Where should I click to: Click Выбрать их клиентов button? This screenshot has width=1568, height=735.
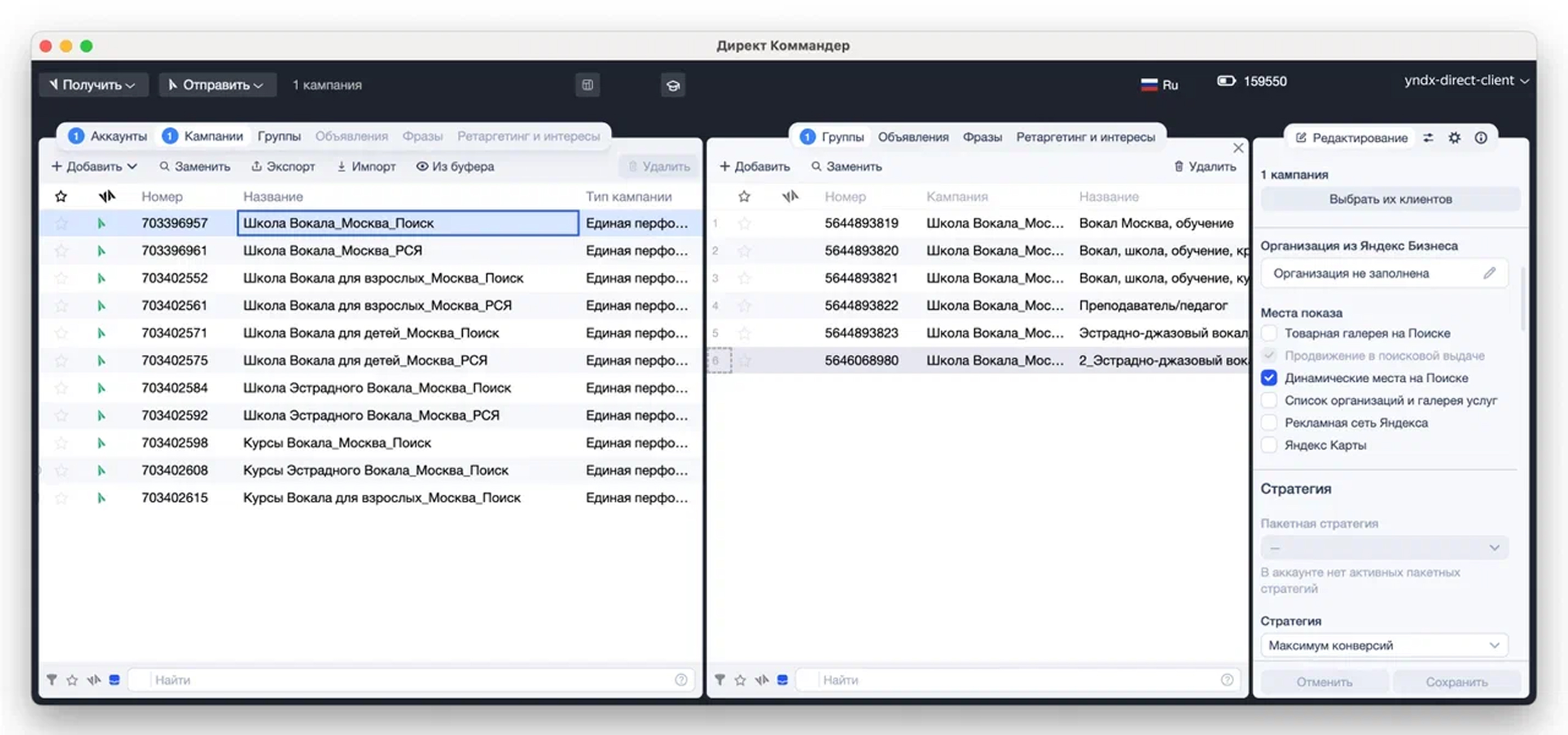[x=1390, y=199]
